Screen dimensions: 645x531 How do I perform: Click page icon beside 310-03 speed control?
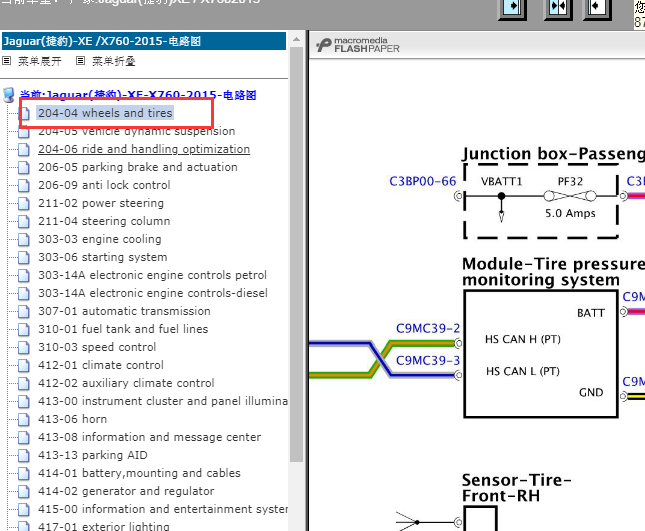[x=24, y=348]
